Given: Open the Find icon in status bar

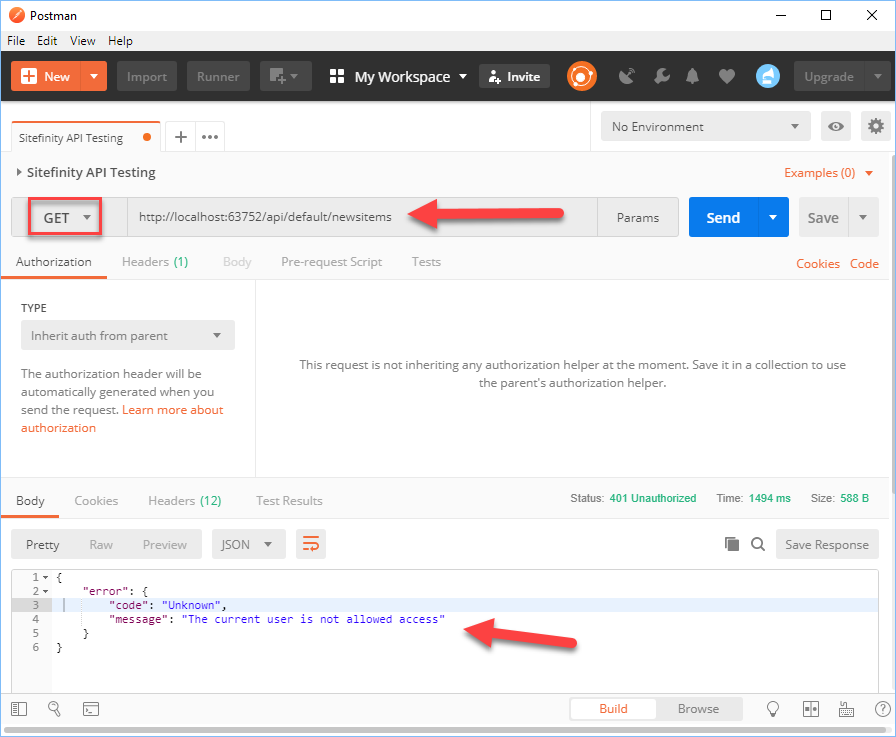Looking at the screenshot, I should (54, 709).
